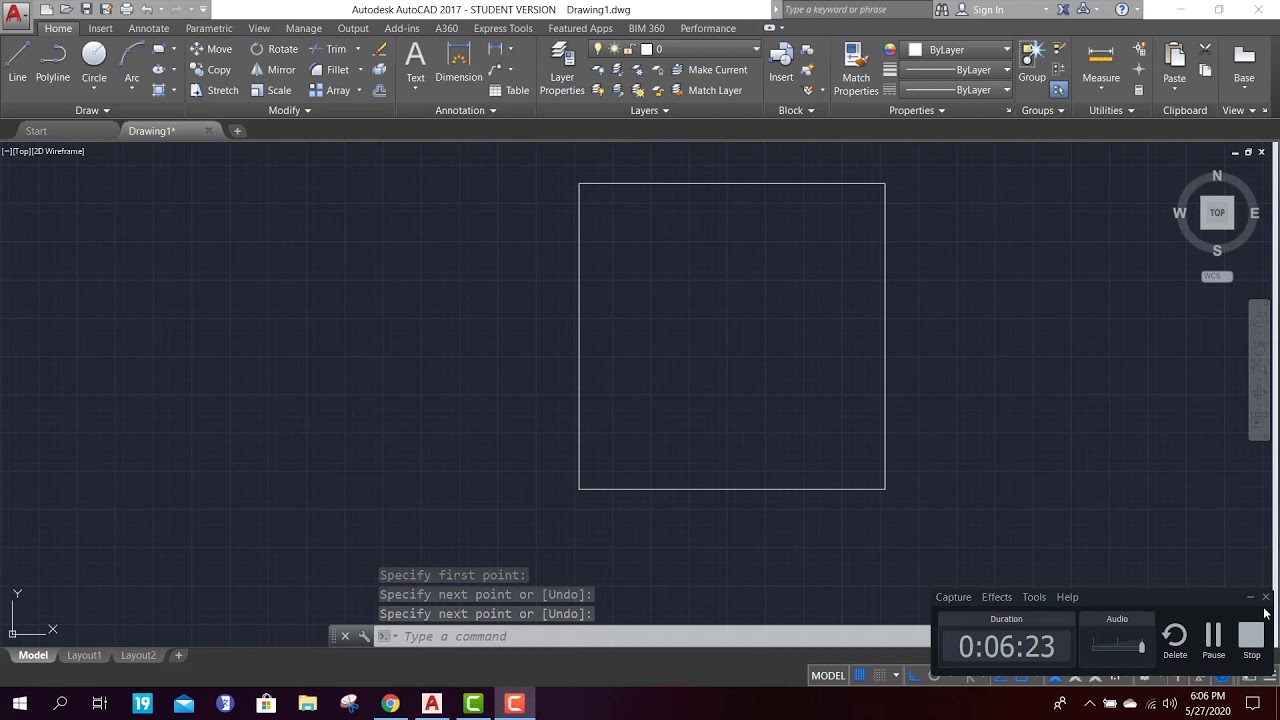Expand the Utilities panel

(1112, 110)
